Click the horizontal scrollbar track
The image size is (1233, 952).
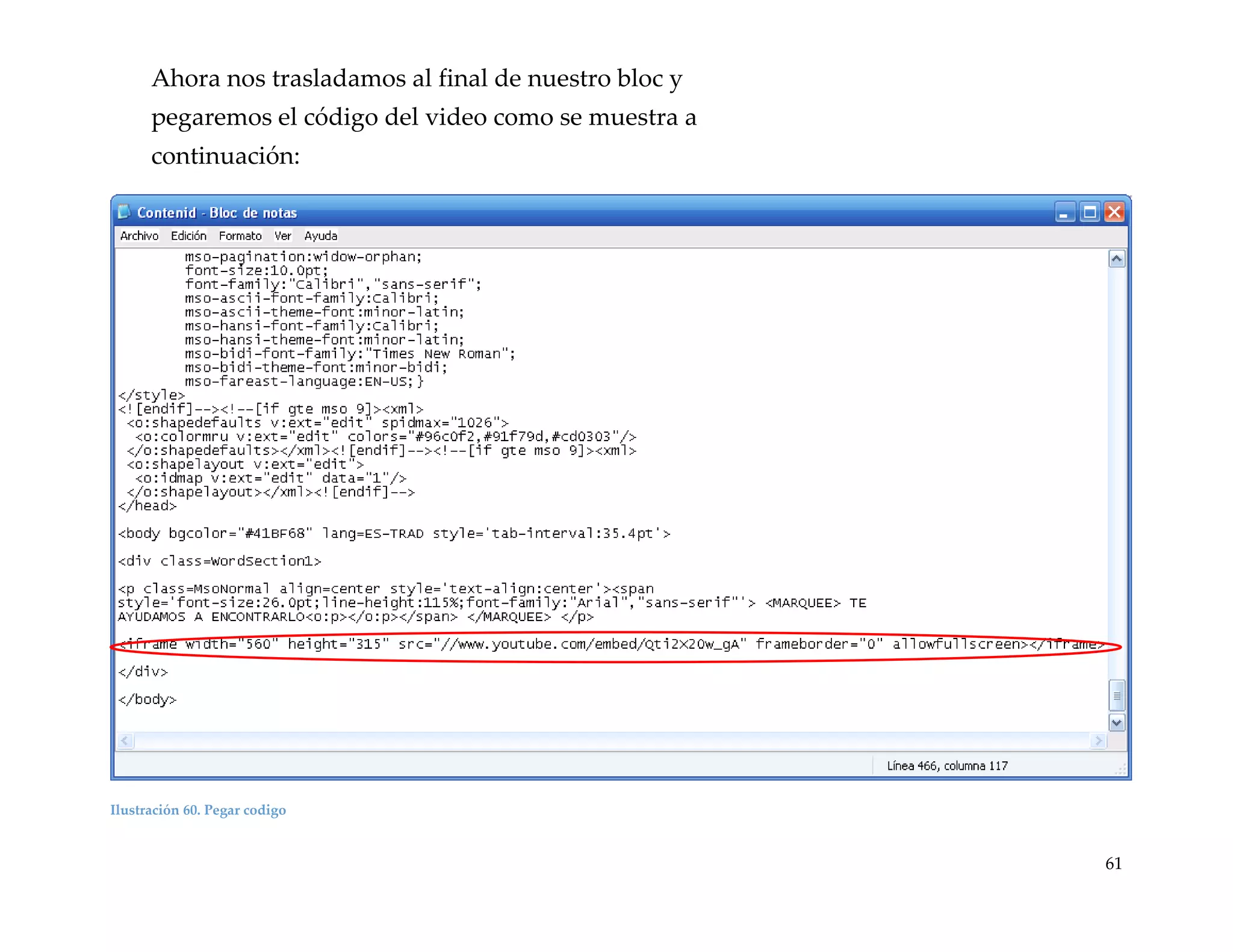[x=611, y=741]
